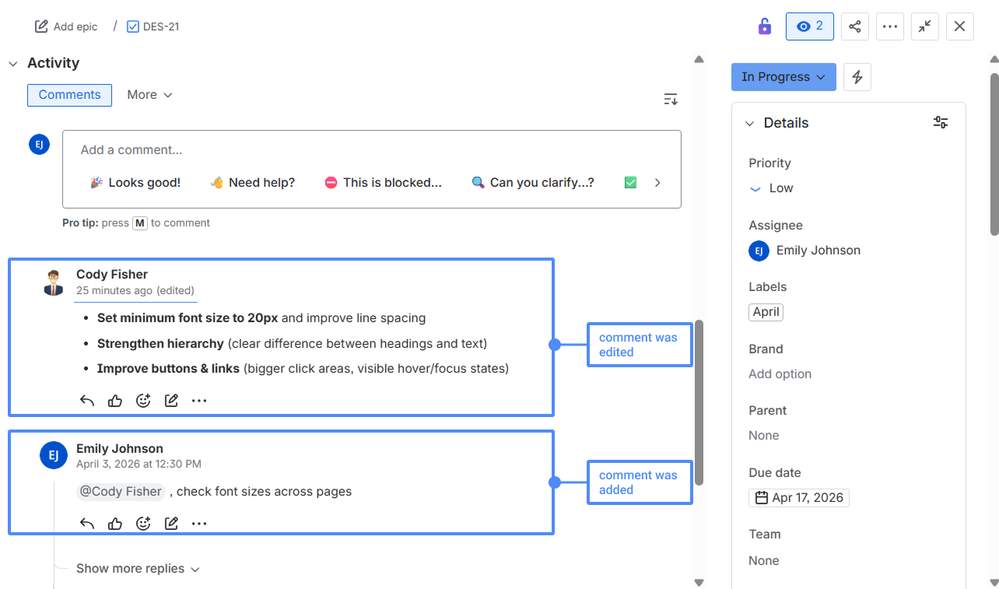Click the Details panel configure icon

[940, 122]
